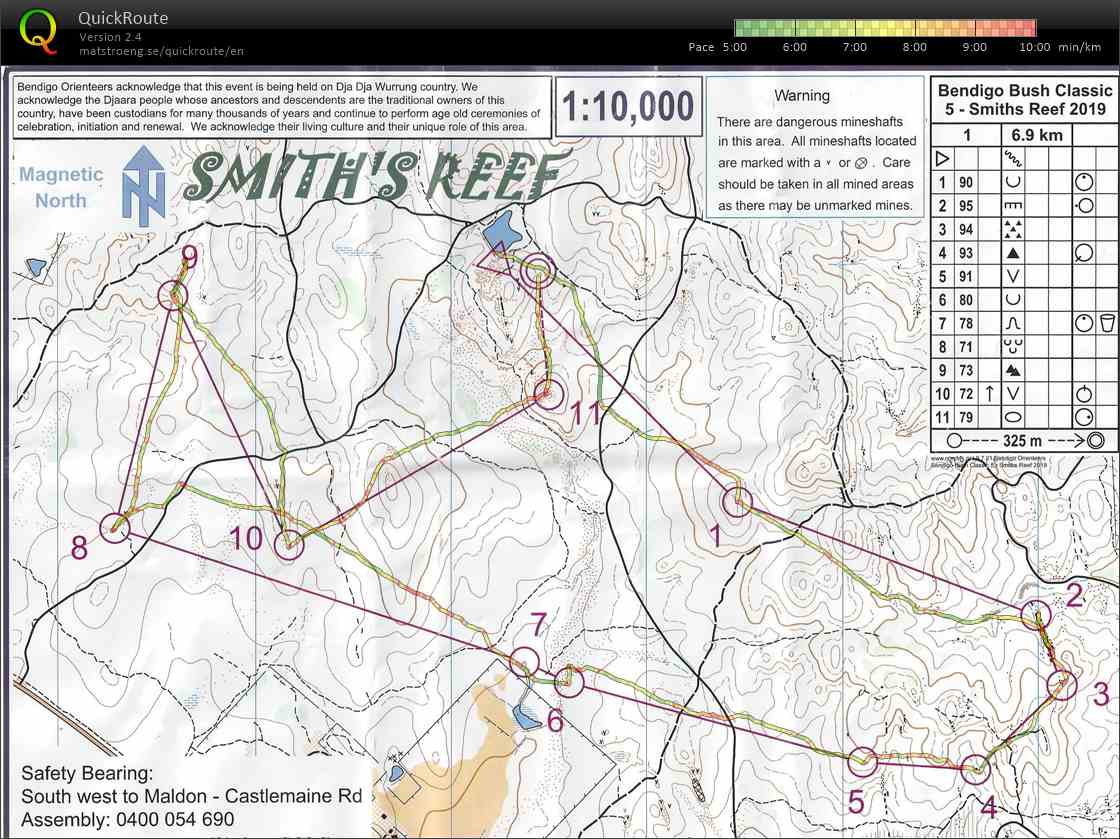Click the 325 m finish distance row
Image resolution: width=1120 pixels, height=839 pixels.
tap(1024, 440)
